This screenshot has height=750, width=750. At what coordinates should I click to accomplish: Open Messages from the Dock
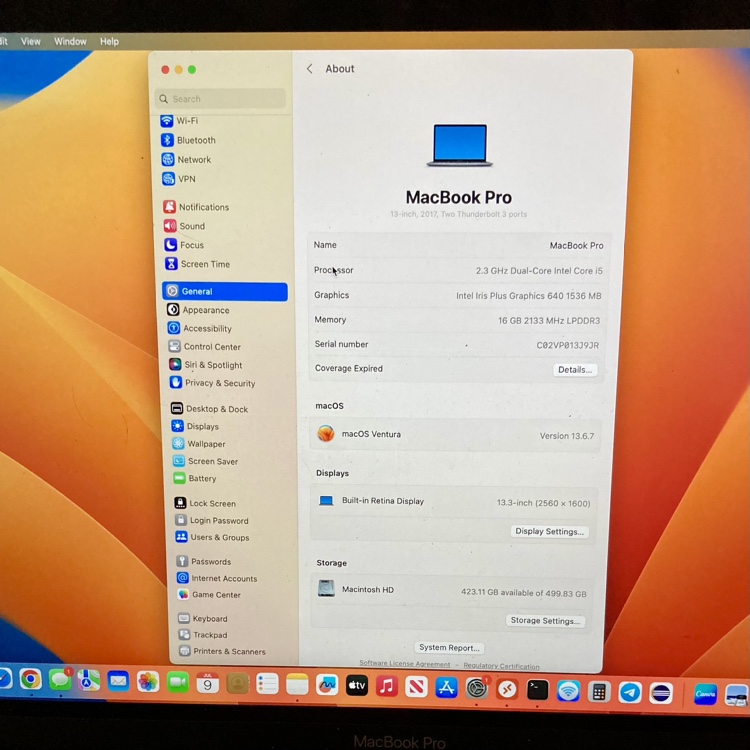click(x=60, y=680)
